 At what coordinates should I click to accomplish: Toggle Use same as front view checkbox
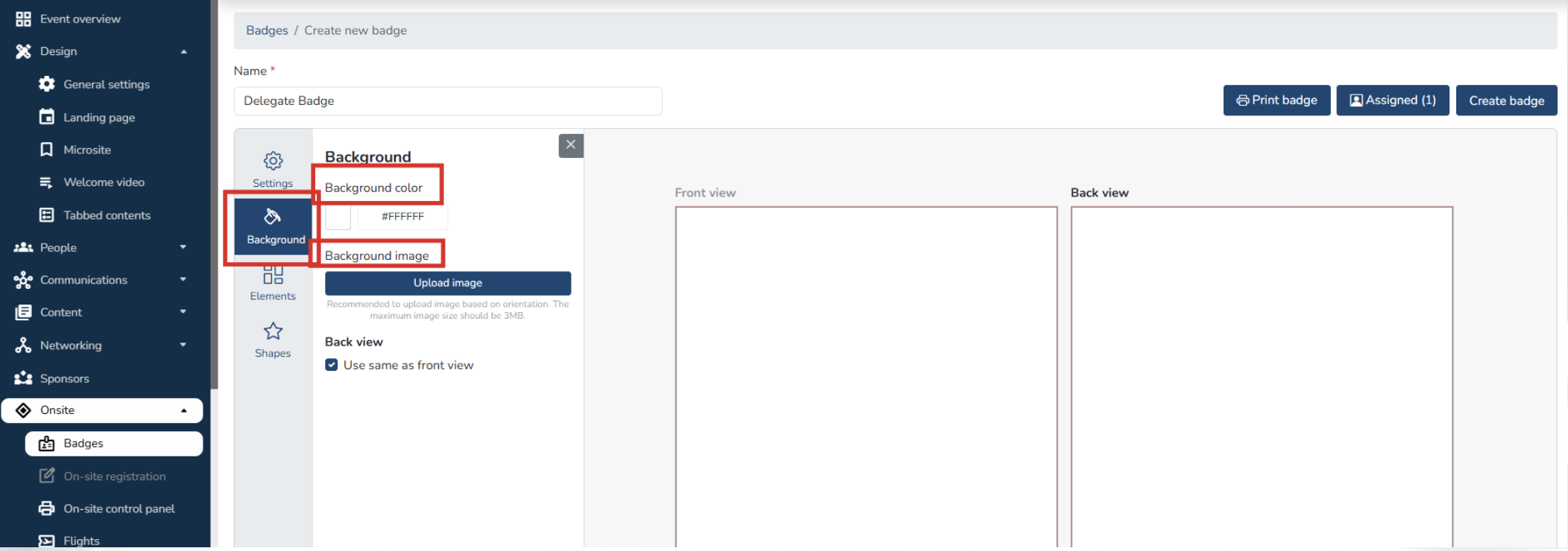pyautogui.click(x=332, y=365)
